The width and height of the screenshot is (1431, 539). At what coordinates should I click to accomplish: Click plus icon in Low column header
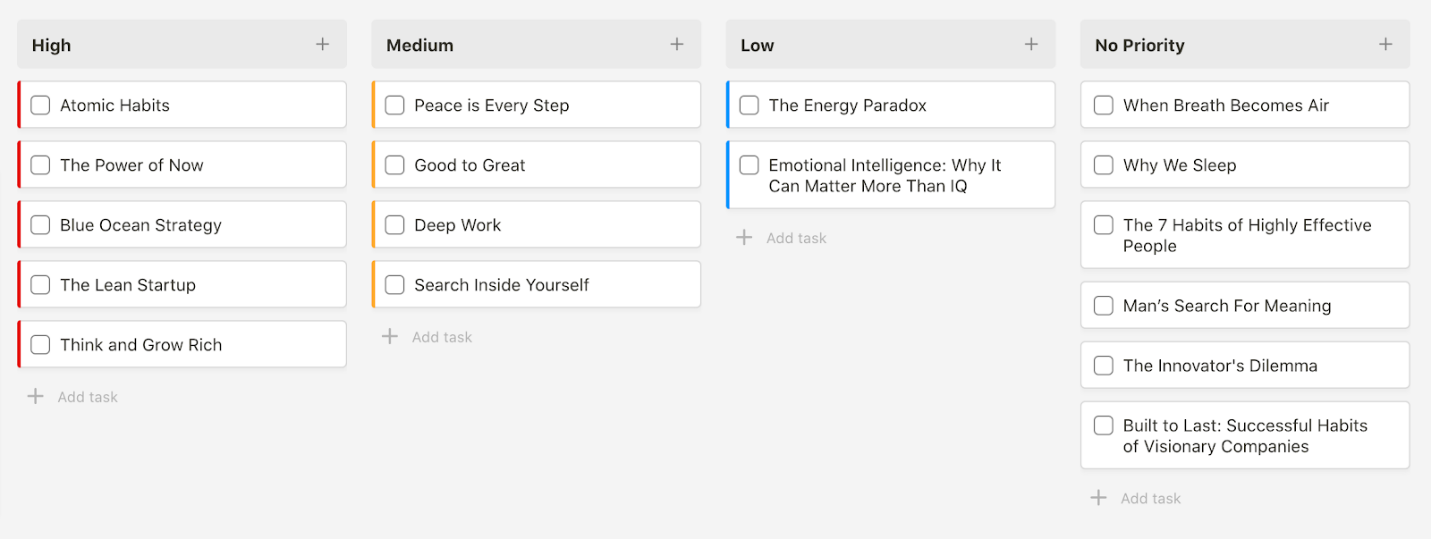click(1031, 44)
